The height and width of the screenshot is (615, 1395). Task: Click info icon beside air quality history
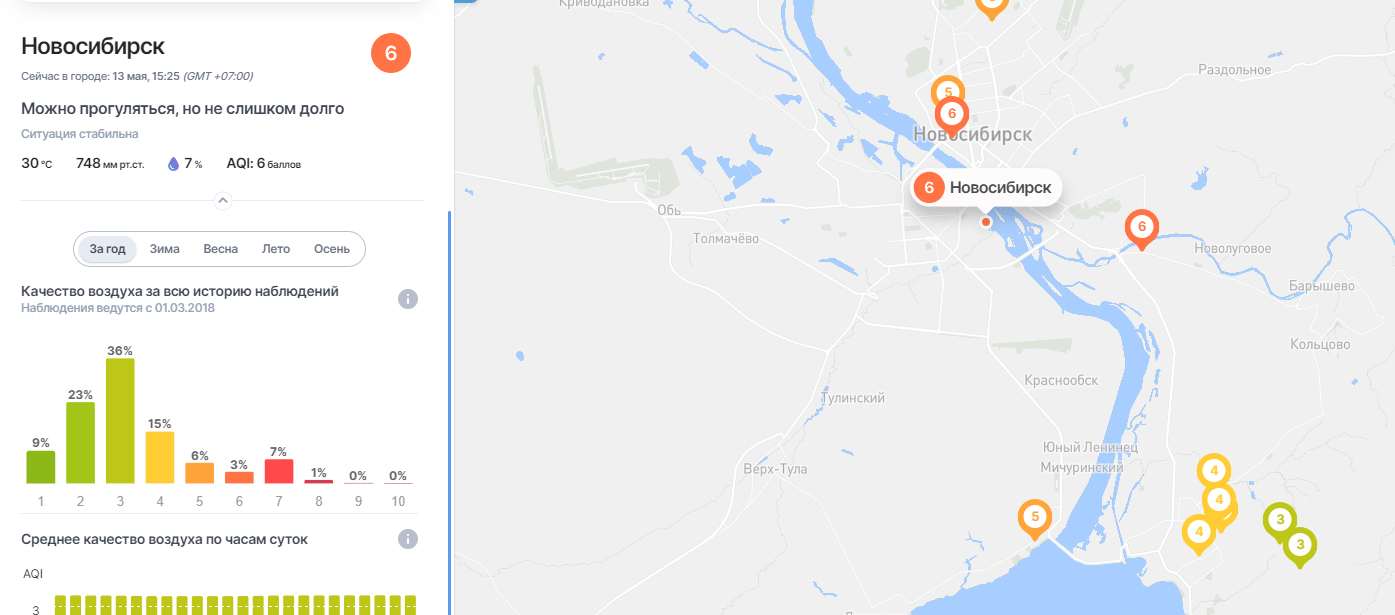click(x=407, y=299)
